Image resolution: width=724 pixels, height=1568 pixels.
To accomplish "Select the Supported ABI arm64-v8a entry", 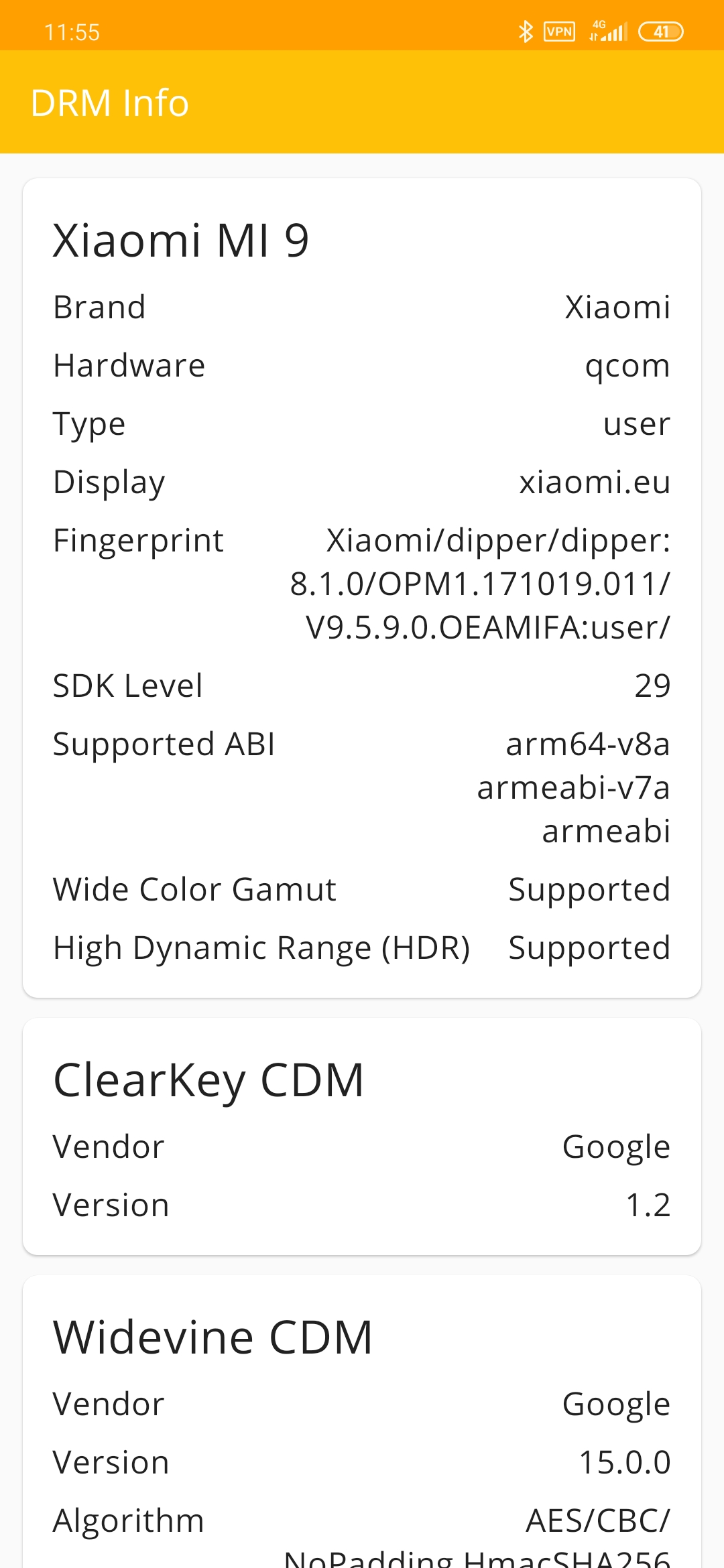I will (x=588, y=744).
